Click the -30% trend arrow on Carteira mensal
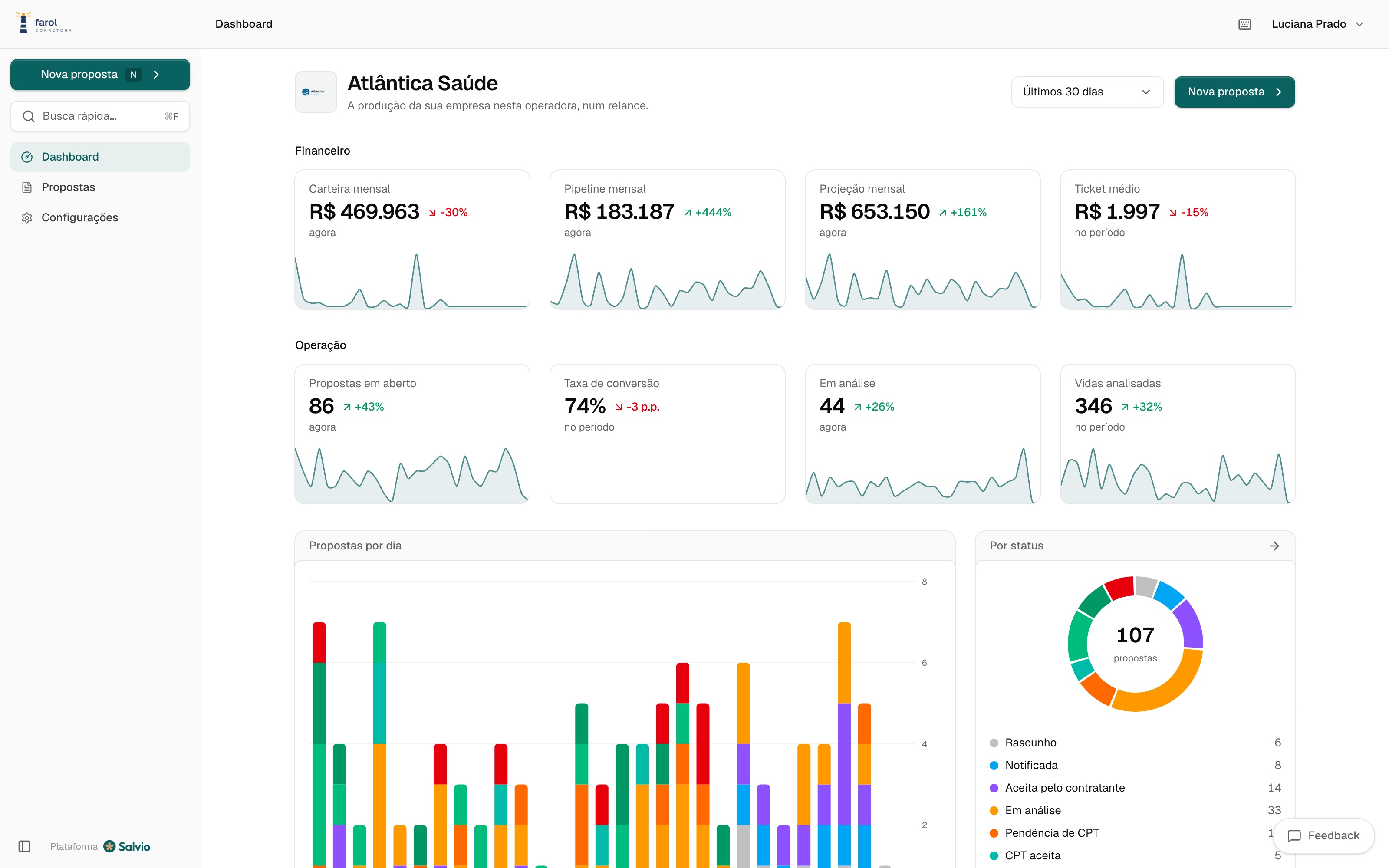 (x=432, y=213)
